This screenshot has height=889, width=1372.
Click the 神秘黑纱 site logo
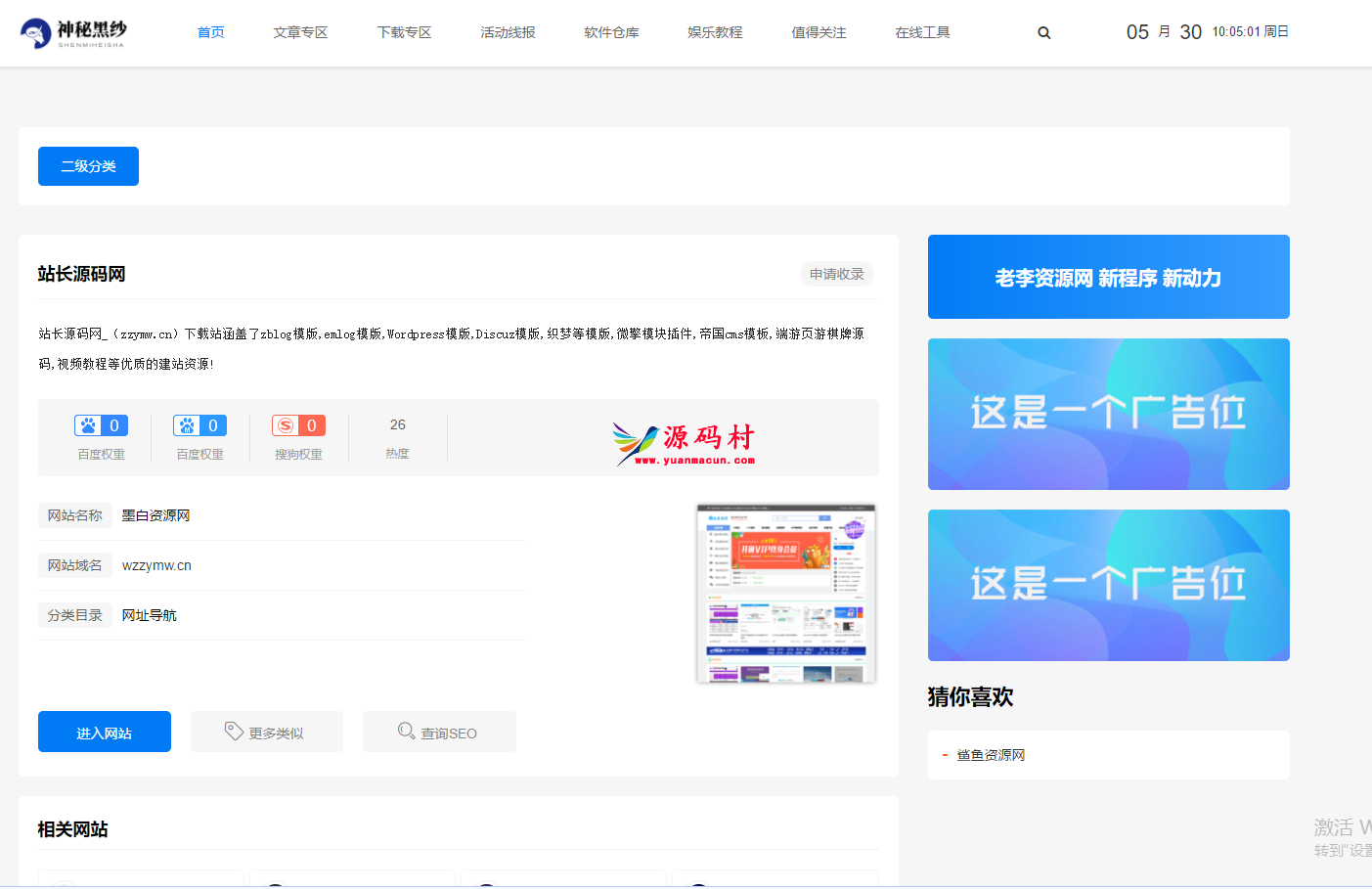point(73,33)
